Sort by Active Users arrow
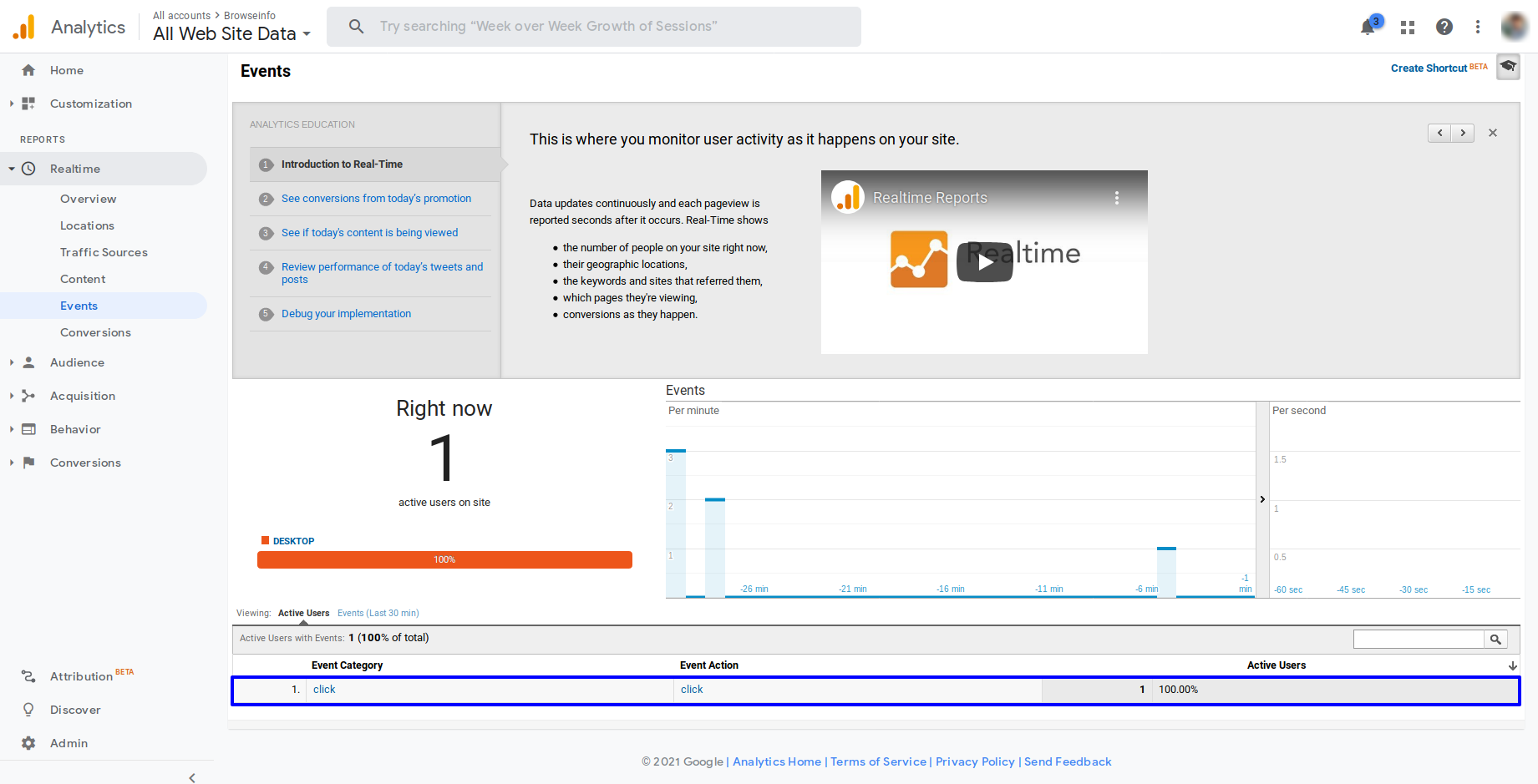Viewport: 1538px width, 784px height. (1512, 665)
